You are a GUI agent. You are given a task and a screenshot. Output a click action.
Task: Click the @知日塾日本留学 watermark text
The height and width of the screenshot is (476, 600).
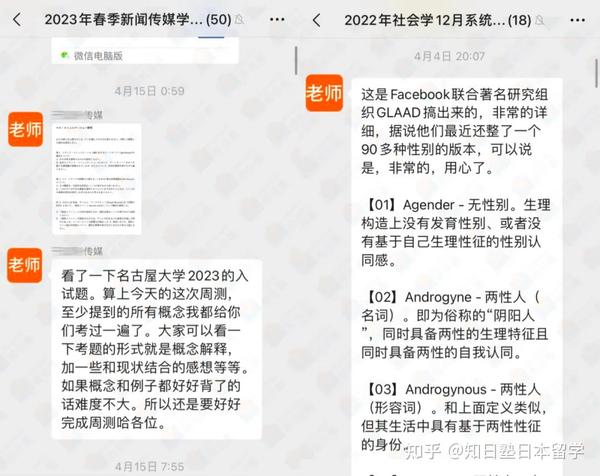(518, 449)
